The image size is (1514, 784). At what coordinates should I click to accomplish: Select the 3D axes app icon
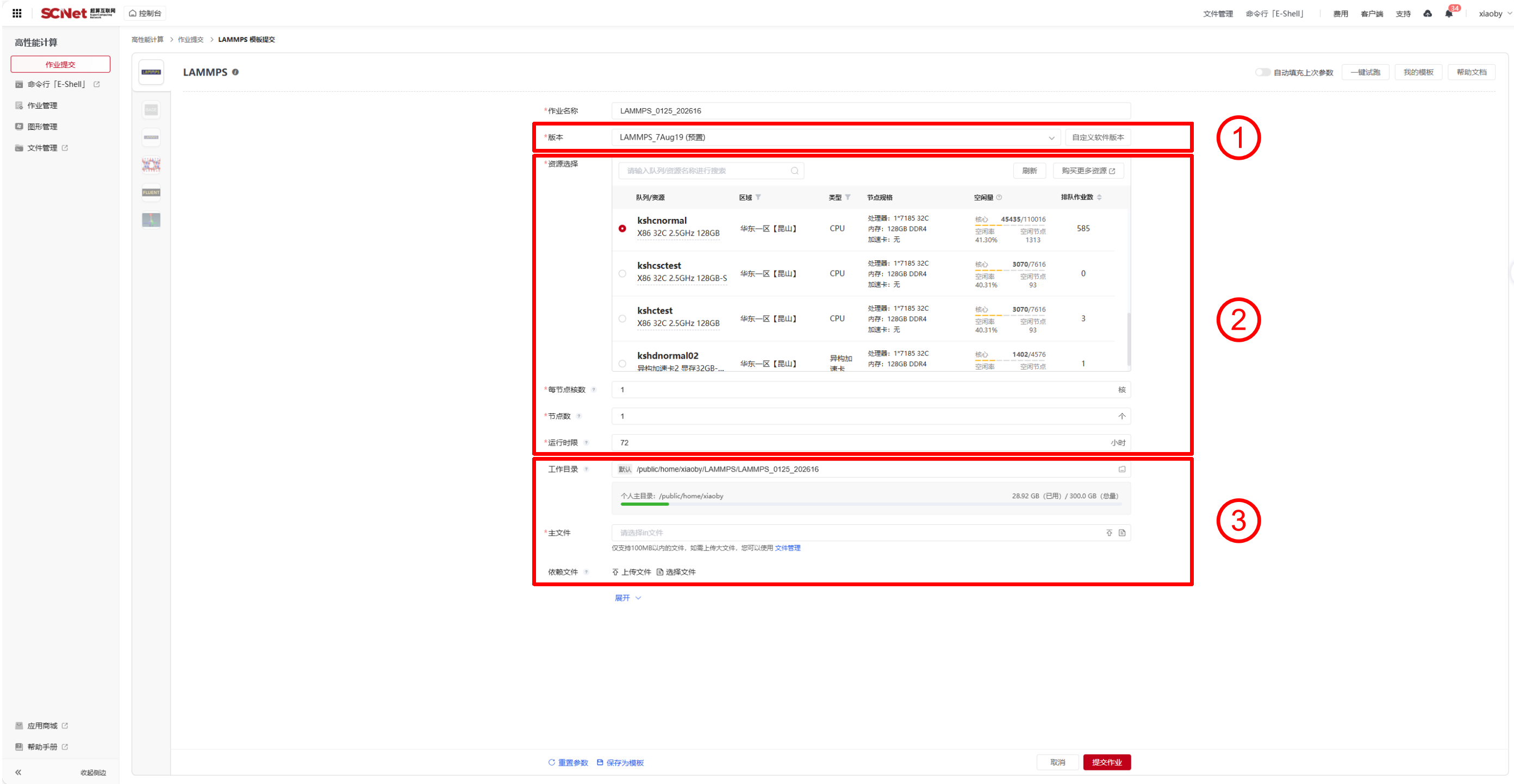pos(151,219)
